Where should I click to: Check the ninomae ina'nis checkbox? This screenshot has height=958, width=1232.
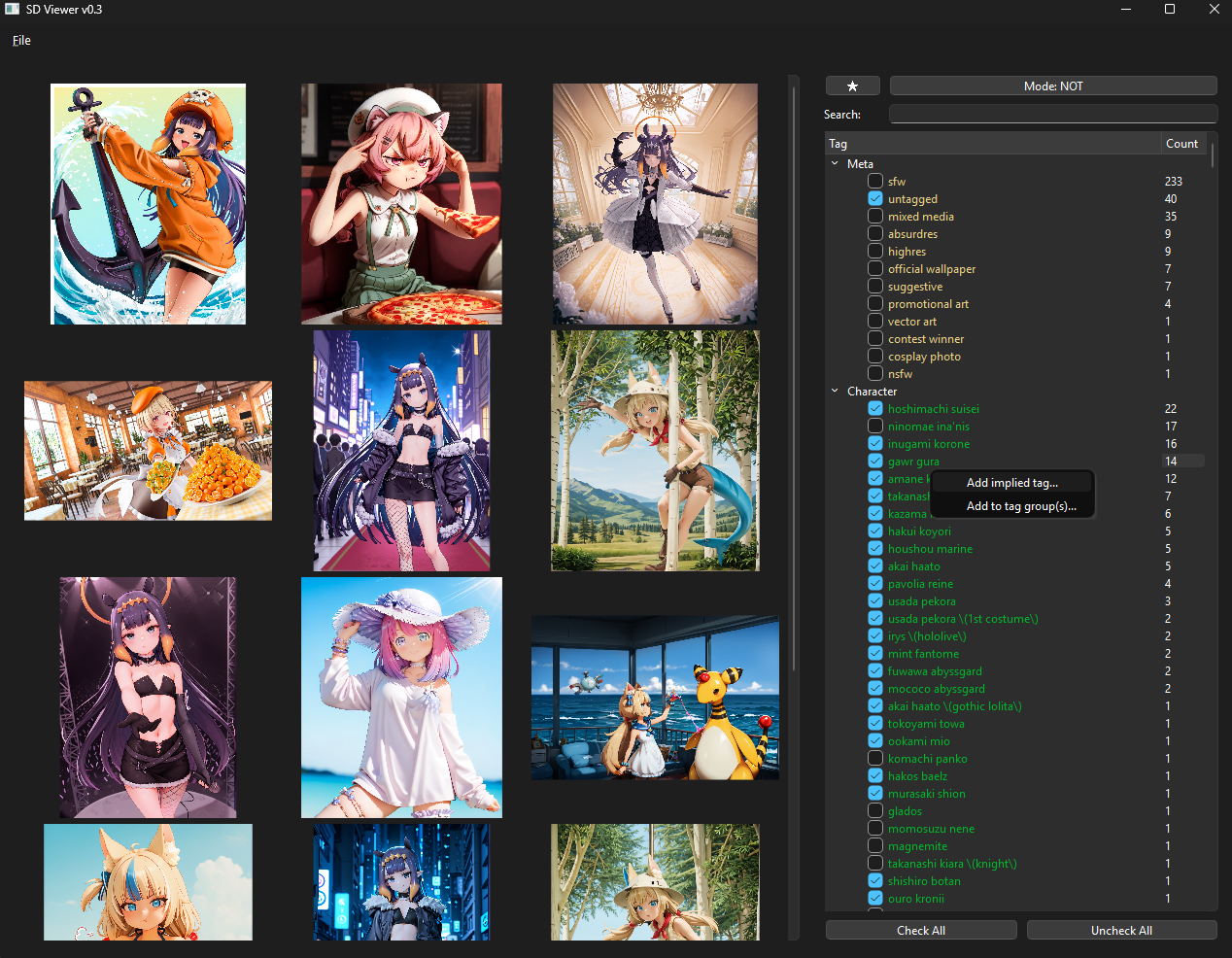coord(875,427)
